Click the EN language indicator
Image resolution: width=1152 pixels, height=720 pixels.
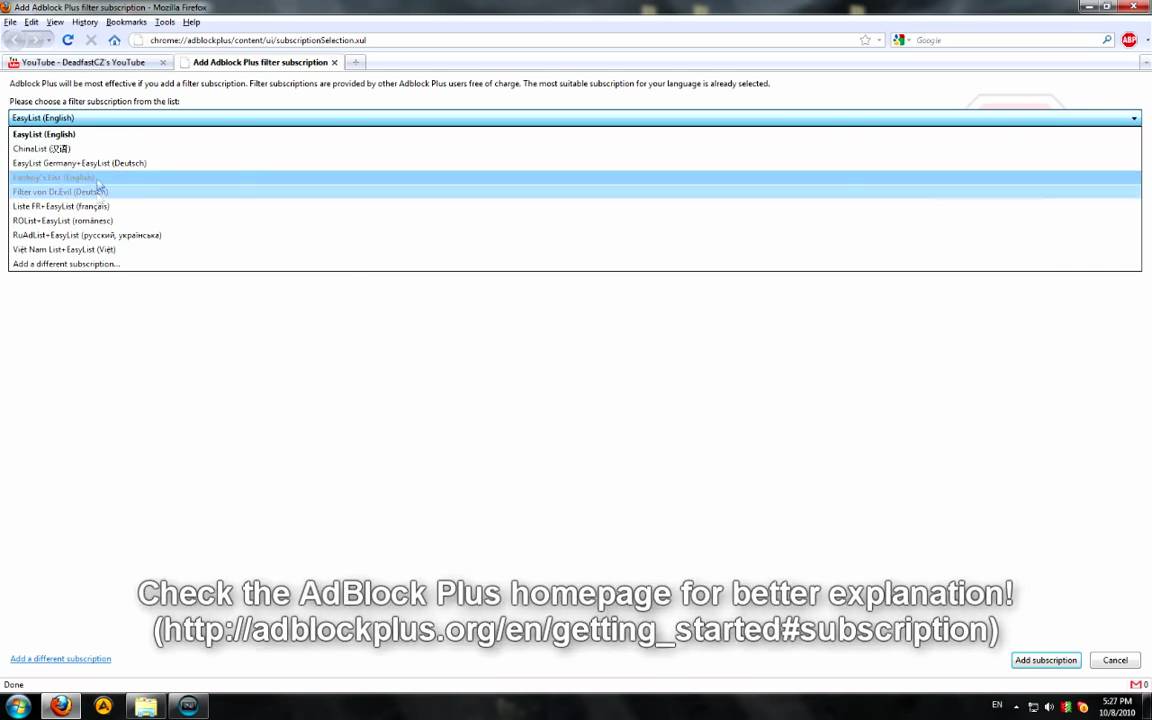coord(997,705)
